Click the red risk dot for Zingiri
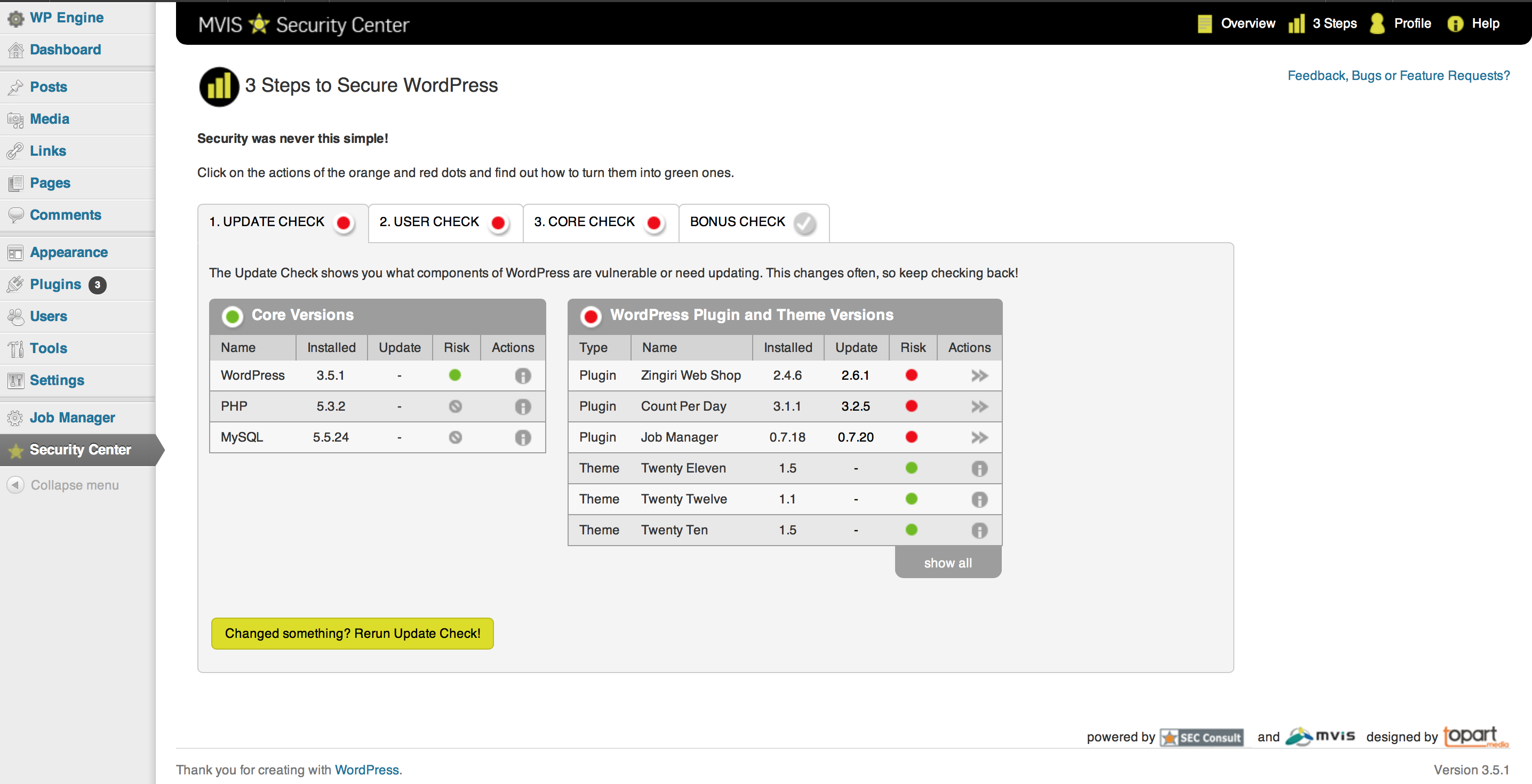The image size is (1532, 784). (x=911, y=375)
